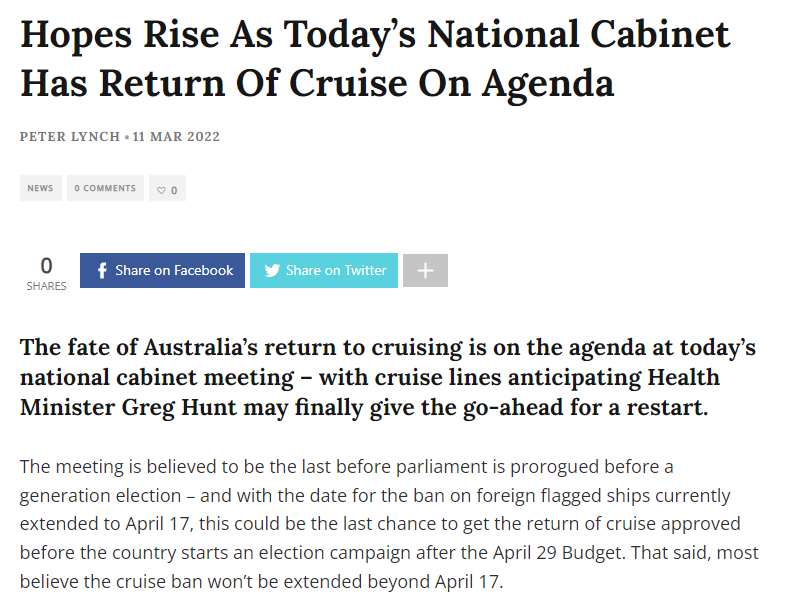Click the Twitter bird icon
Image resolution: width=792 pixels, height=610 pixels.
click(x=272, y=271)
